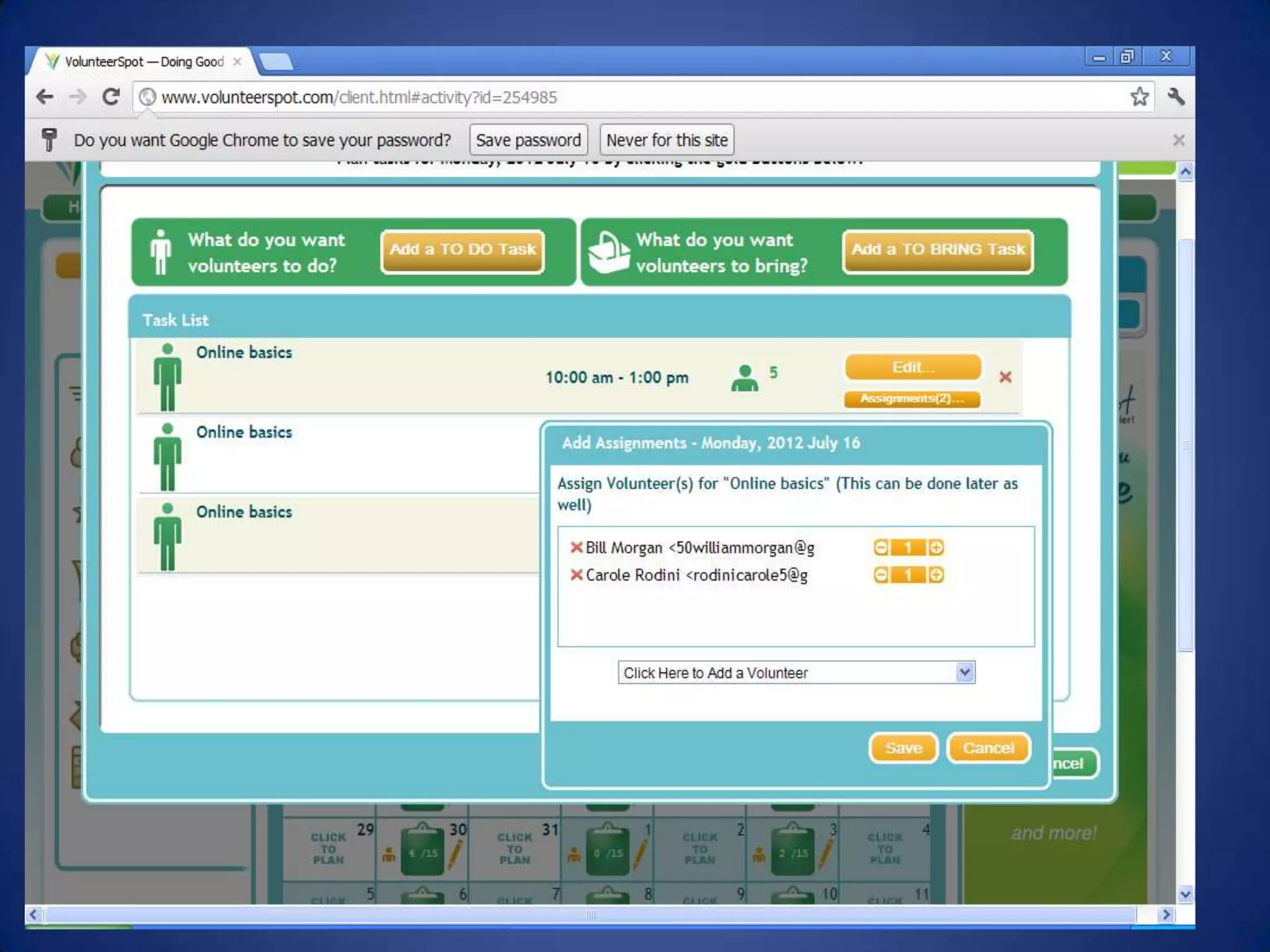
Task: Decrease Carole Rodini's assignment count
Action: pyautogui.click(x=881, y=575)
